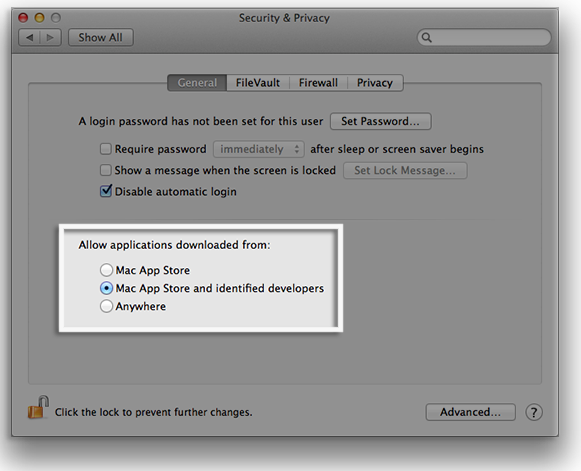The width and height of the screenshot is (581, 471).
Task: Close the Security & Privacy window
Action: click(x=23, y=17)
